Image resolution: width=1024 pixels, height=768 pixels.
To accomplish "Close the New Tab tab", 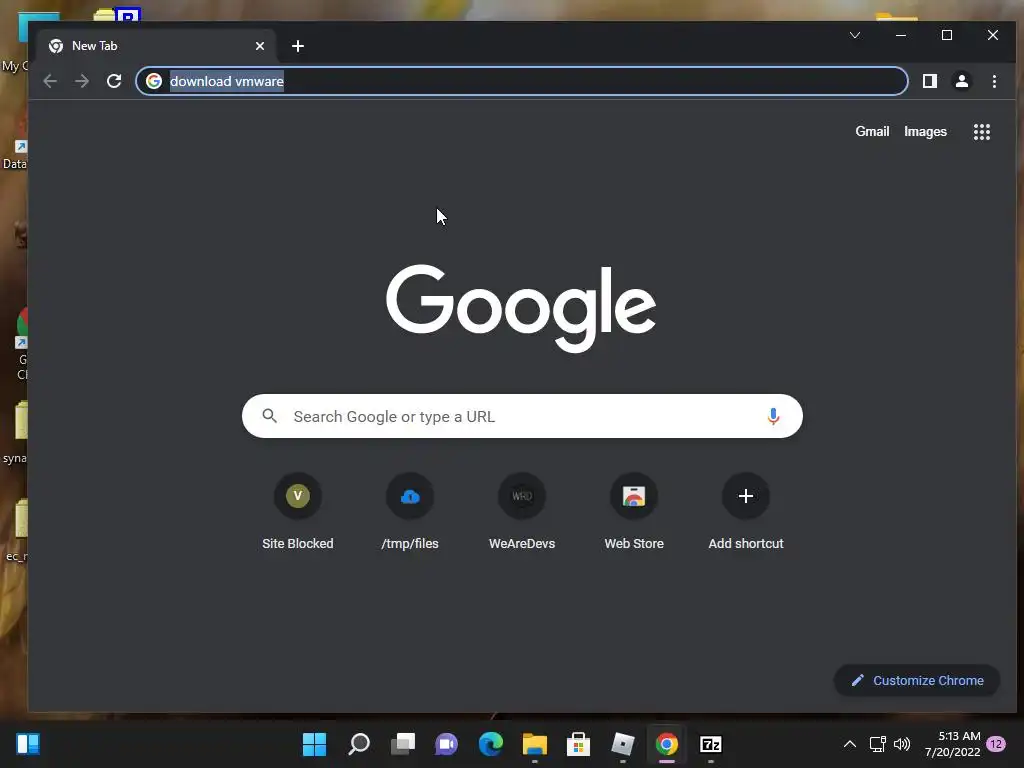I will [260, 46].
